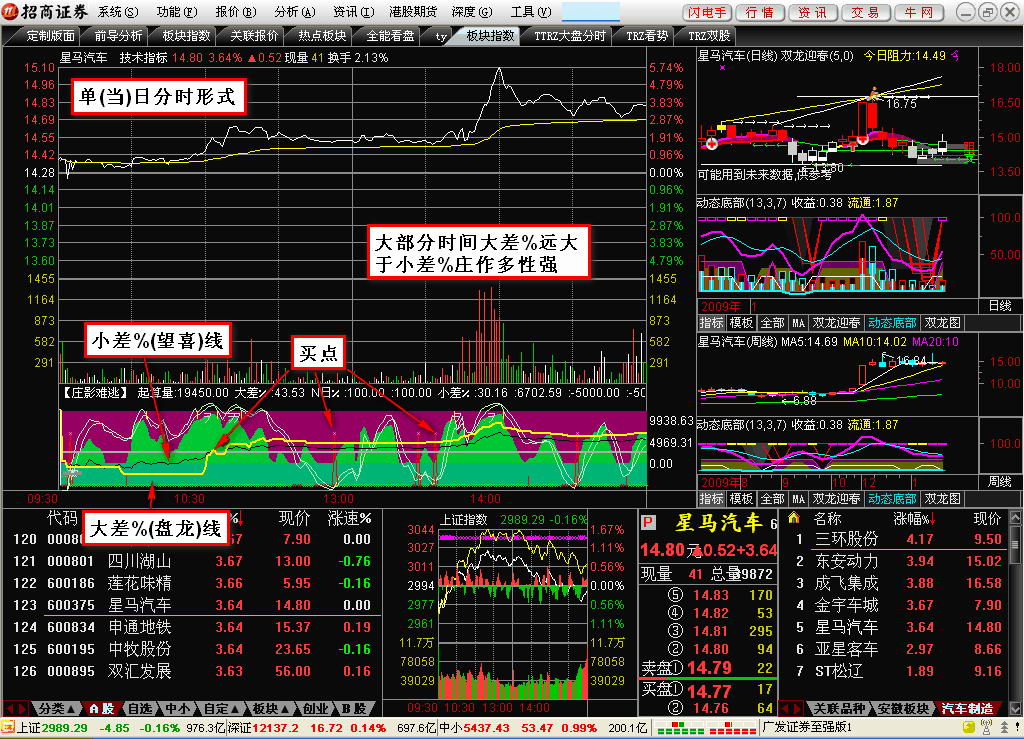Viewport: 1024px width, 739px height.
Task: Click the red P icon beside 星马汽车
Action: coord(648,522)
